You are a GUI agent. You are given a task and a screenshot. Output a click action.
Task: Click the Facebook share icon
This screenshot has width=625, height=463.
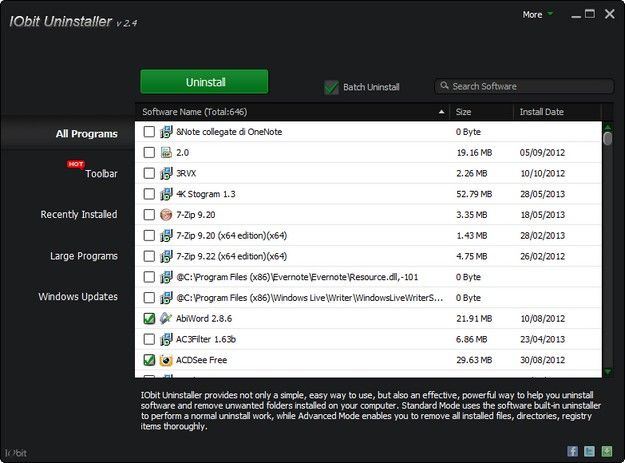click(x=573, y=451)
